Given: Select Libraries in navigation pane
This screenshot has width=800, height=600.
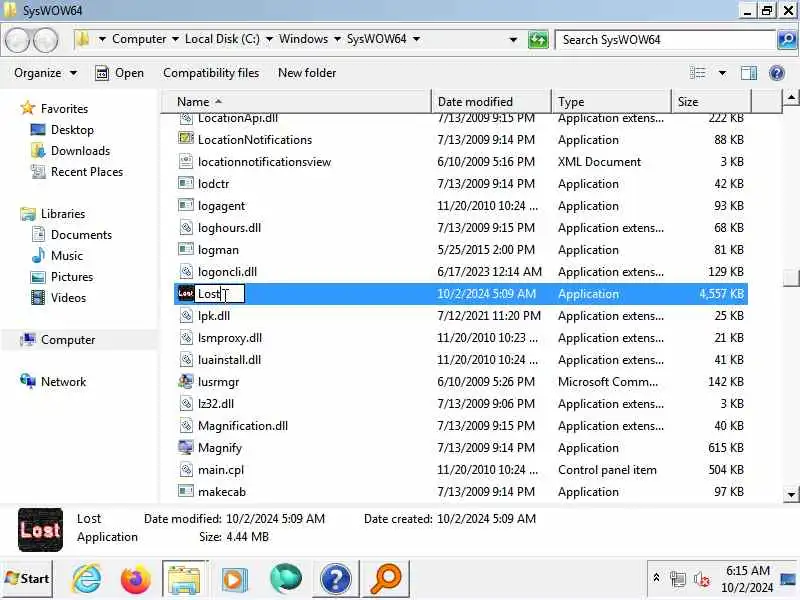Looking at the screenshot, I should click(x=63, y=214).
